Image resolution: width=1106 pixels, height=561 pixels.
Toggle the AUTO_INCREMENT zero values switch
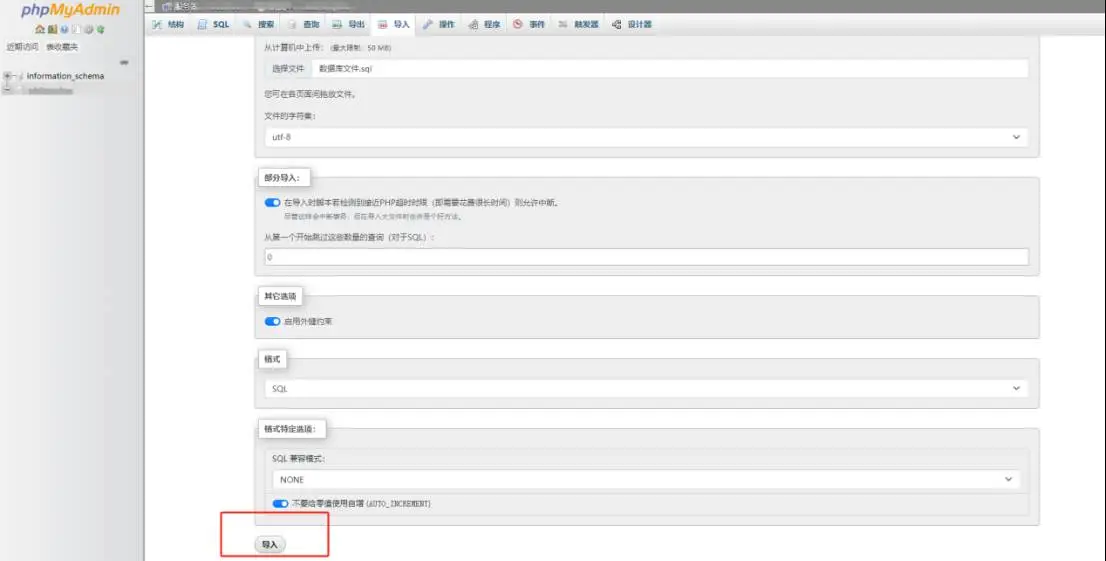pos(280,504)
